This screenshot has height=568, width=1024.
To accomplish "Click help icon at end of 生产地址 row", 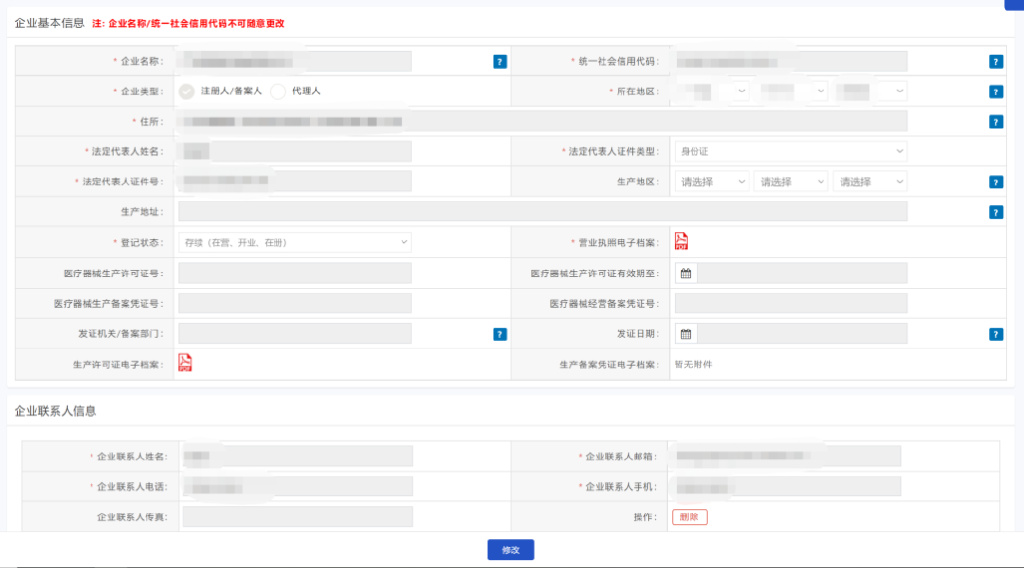I will (996, 212).
